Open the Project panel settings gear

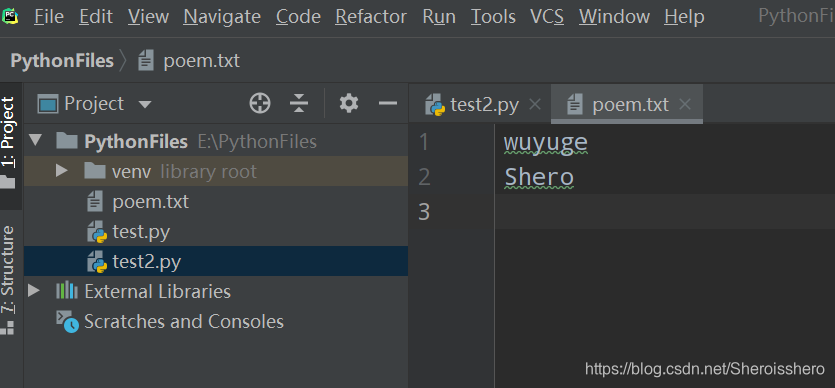[349, 103]
